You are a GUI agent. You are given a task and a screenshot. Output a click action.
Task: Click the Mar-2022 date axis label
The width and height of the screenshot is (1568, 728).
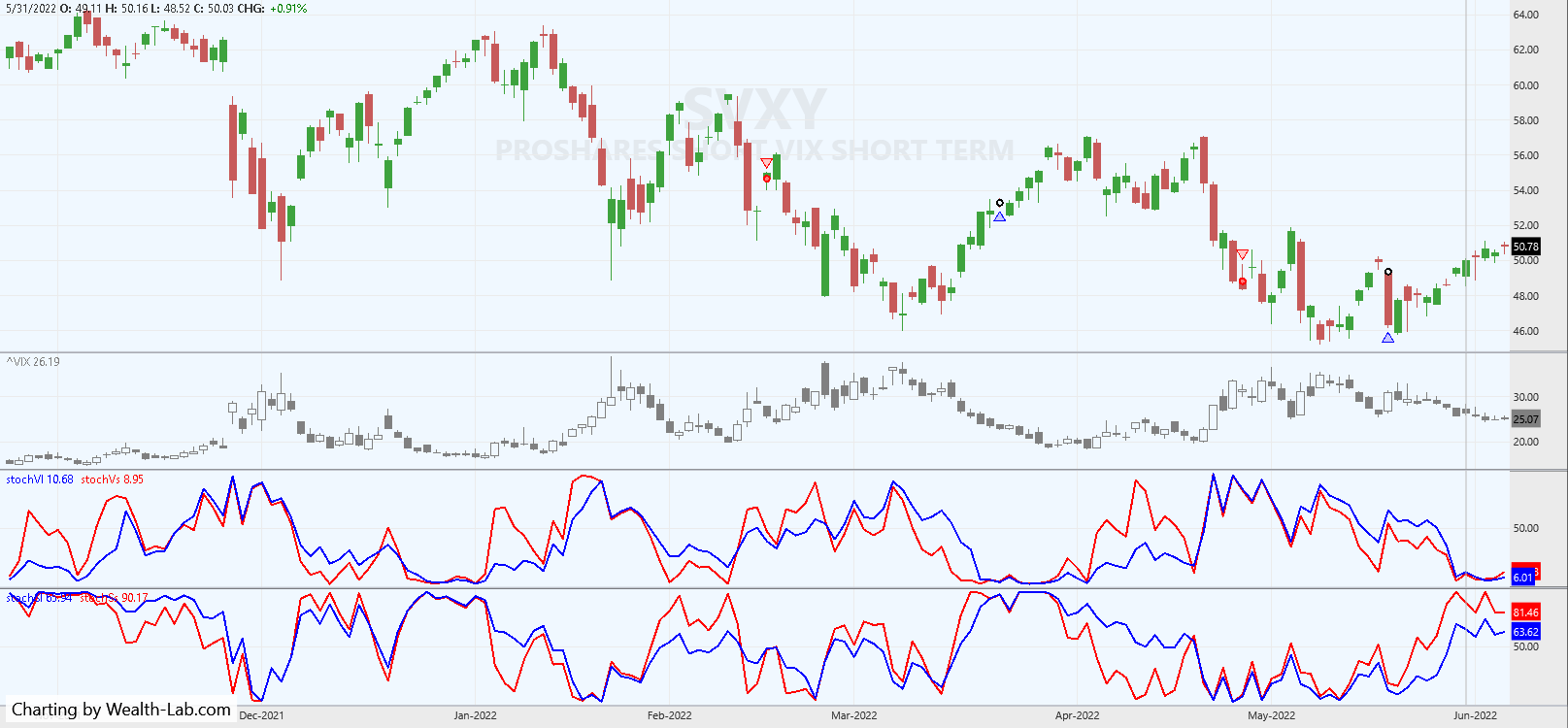(854, 715)
